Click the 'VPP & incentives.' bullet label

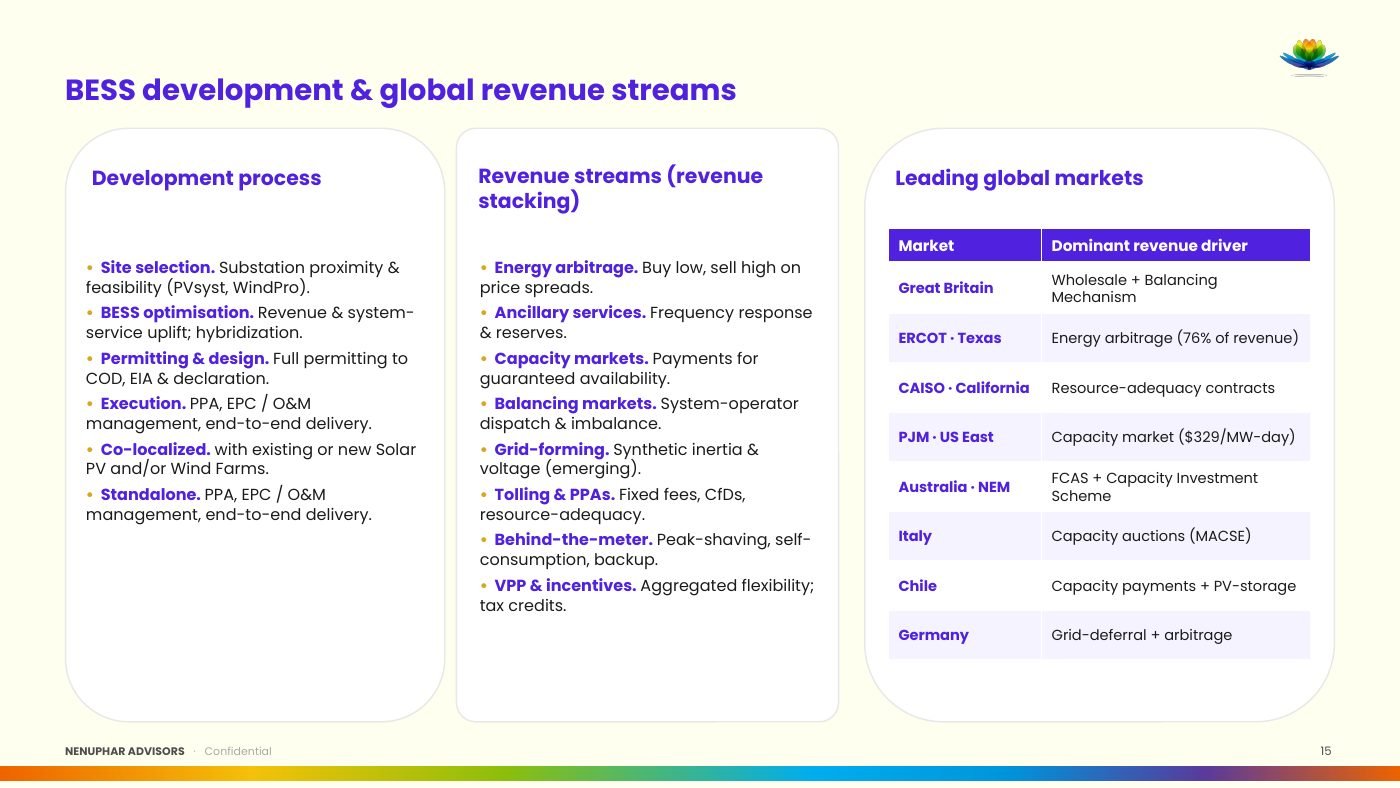point(565,585)
